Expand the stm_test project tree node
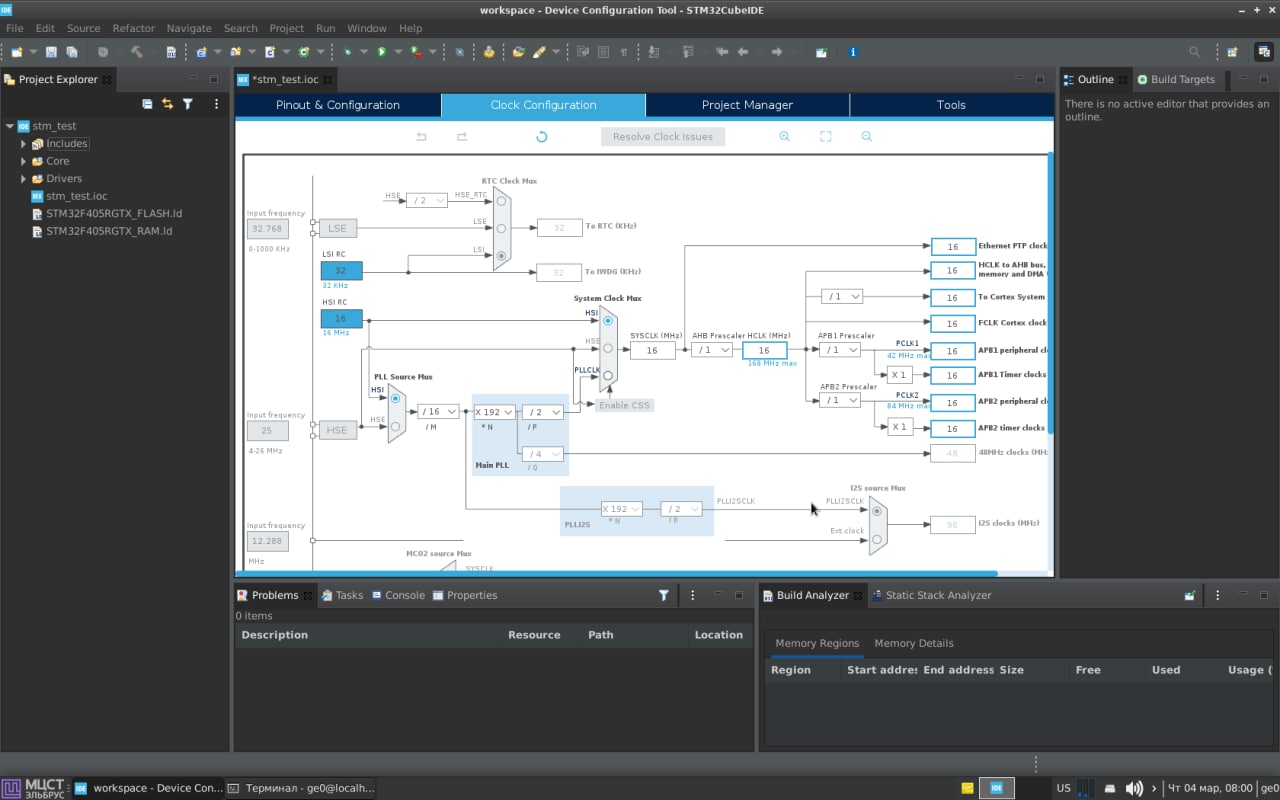The width and height of the screenshot is (1280, 800). click(x=10, y=126)
